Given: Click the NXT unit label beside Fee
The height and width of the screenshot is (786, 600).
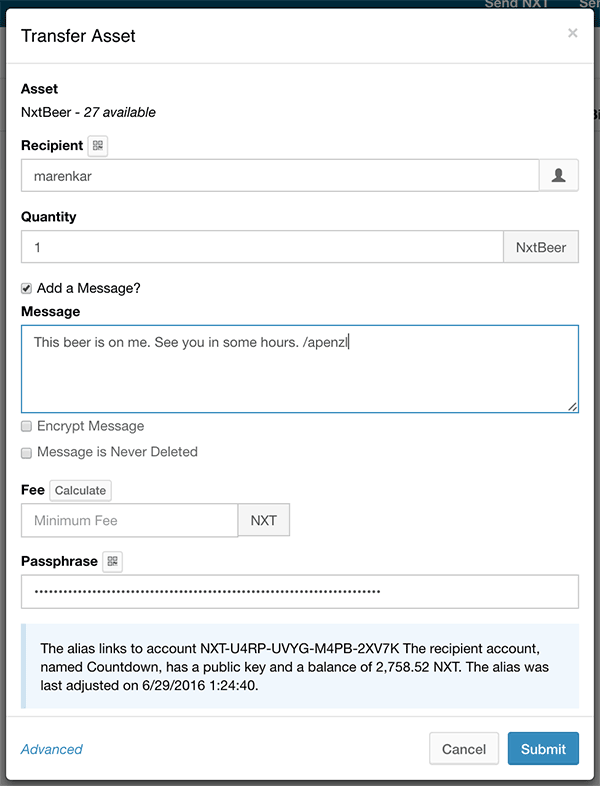Looking at the screenshot, I should 264,520.
